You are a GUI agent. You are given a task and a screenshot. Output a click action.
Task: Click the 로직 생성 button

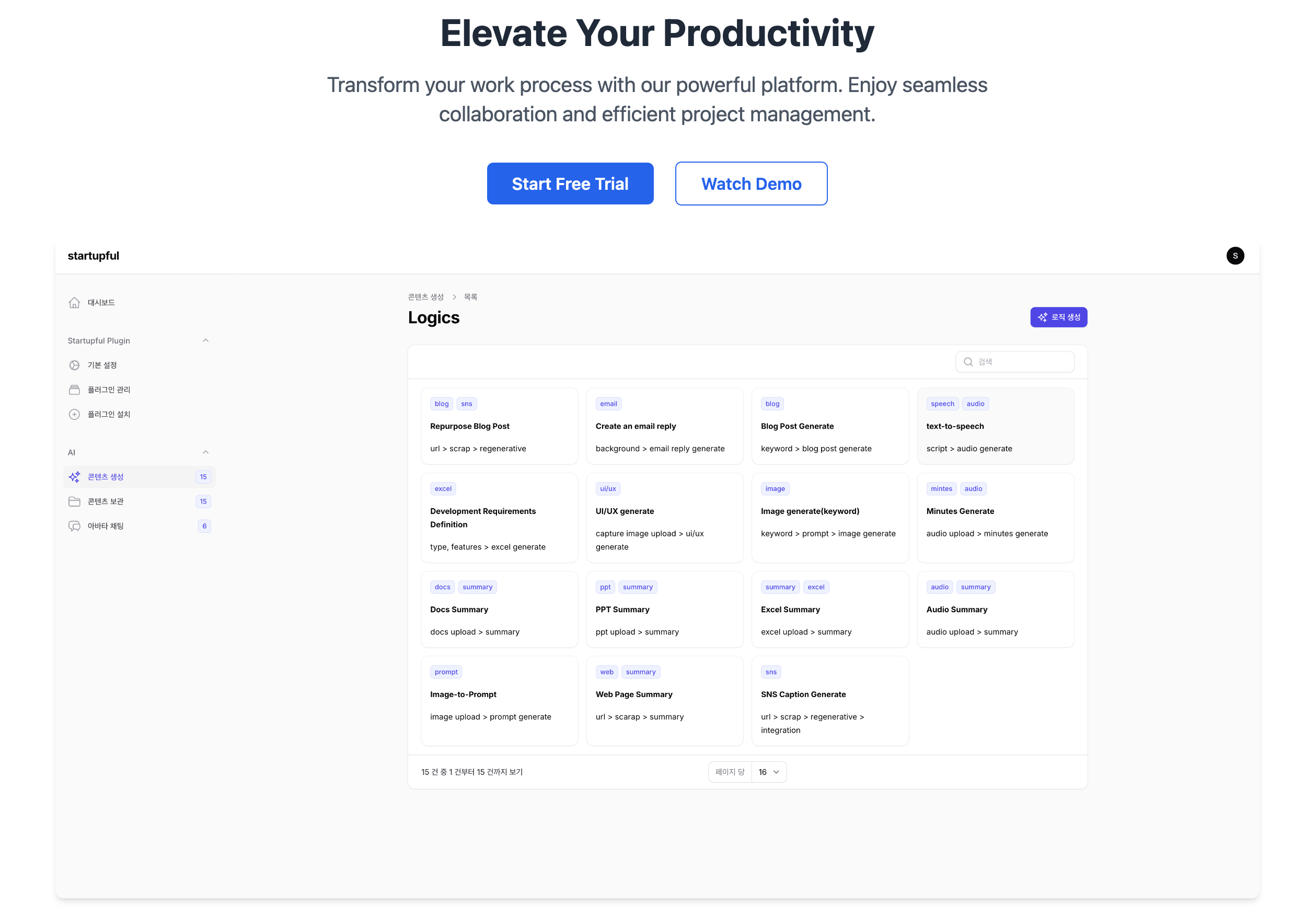(x=1059, y=317)
